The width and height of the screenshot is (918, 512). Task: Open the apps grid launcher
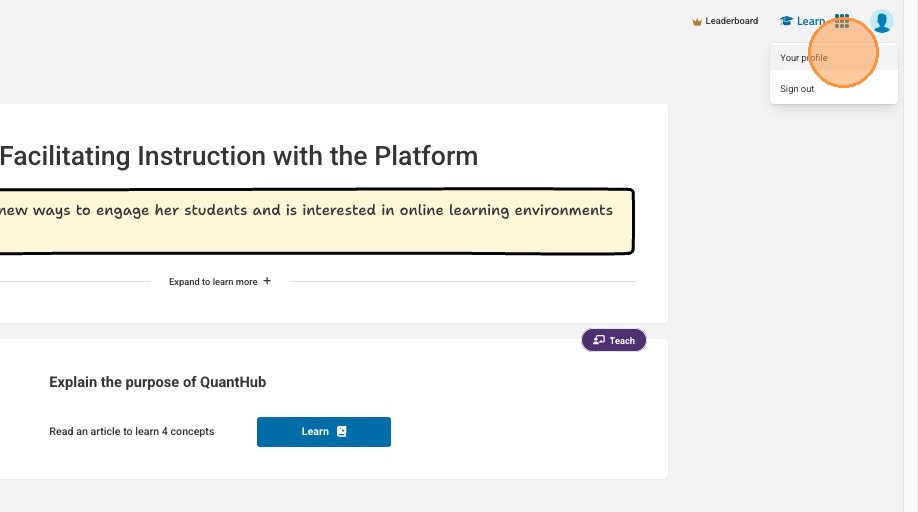(x=842, y=21)
